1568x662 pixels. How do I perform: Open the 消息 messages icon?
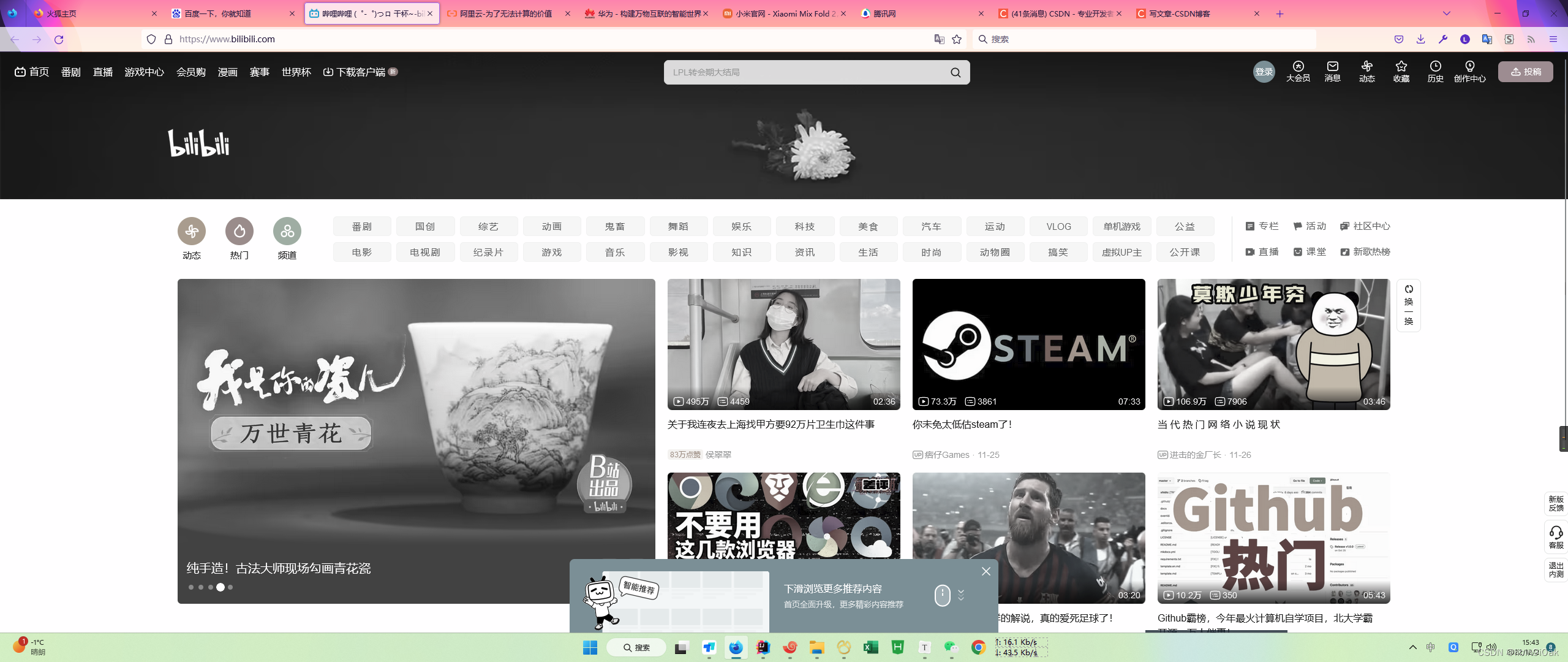(1332, 67)
